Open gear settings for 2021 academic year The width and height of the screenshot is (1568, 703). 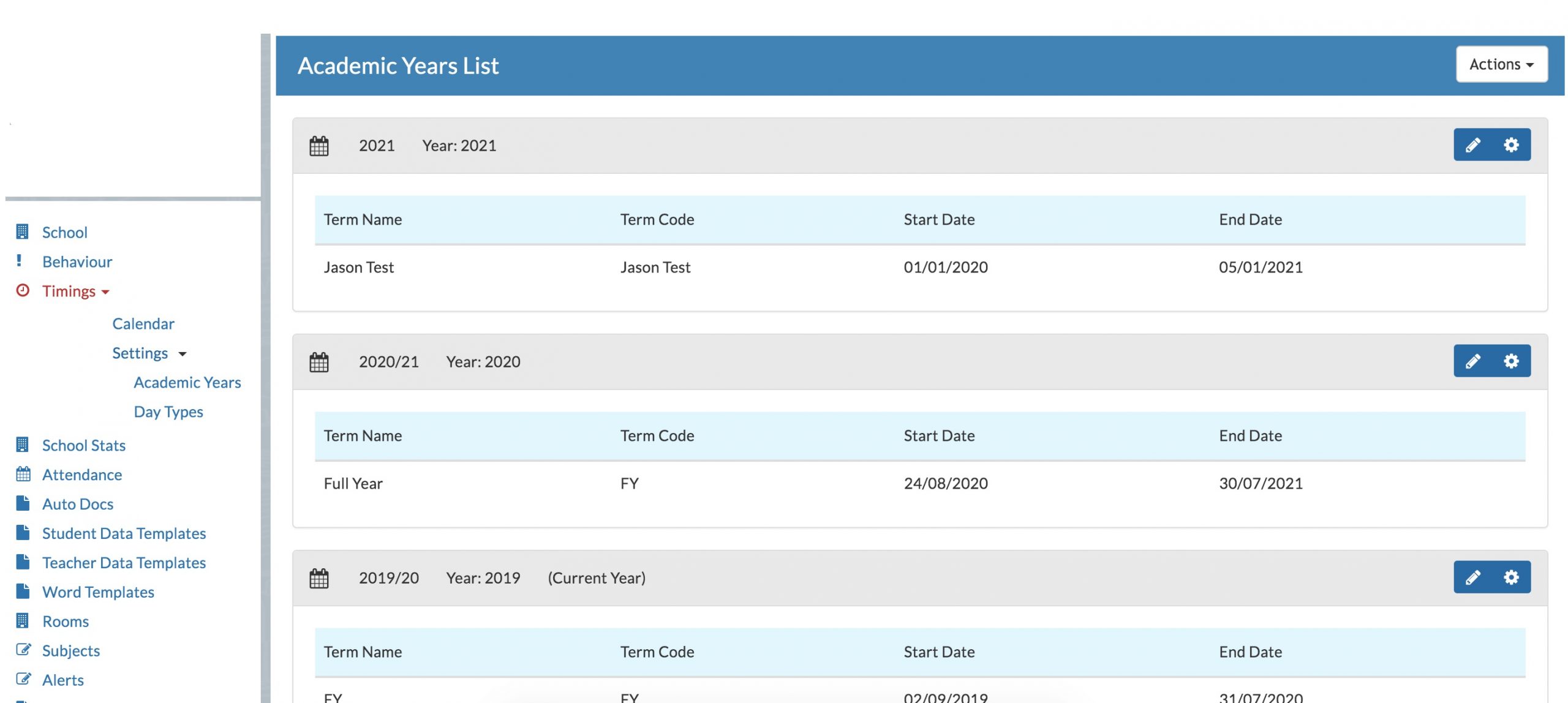(x=1511, y=145)
